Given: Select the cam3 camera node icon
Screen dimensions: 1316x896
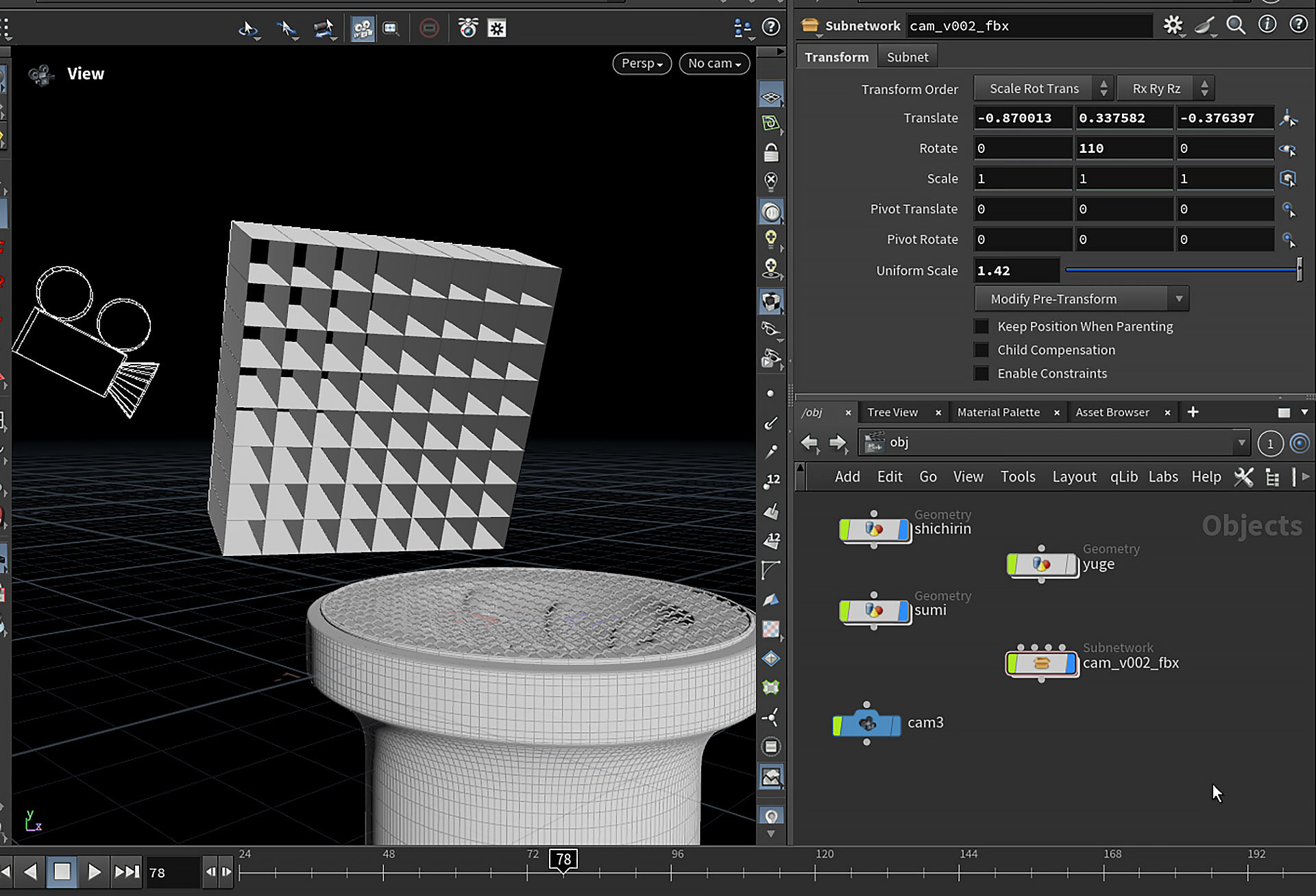Looking at the screenshot, I should click(867, 723).
